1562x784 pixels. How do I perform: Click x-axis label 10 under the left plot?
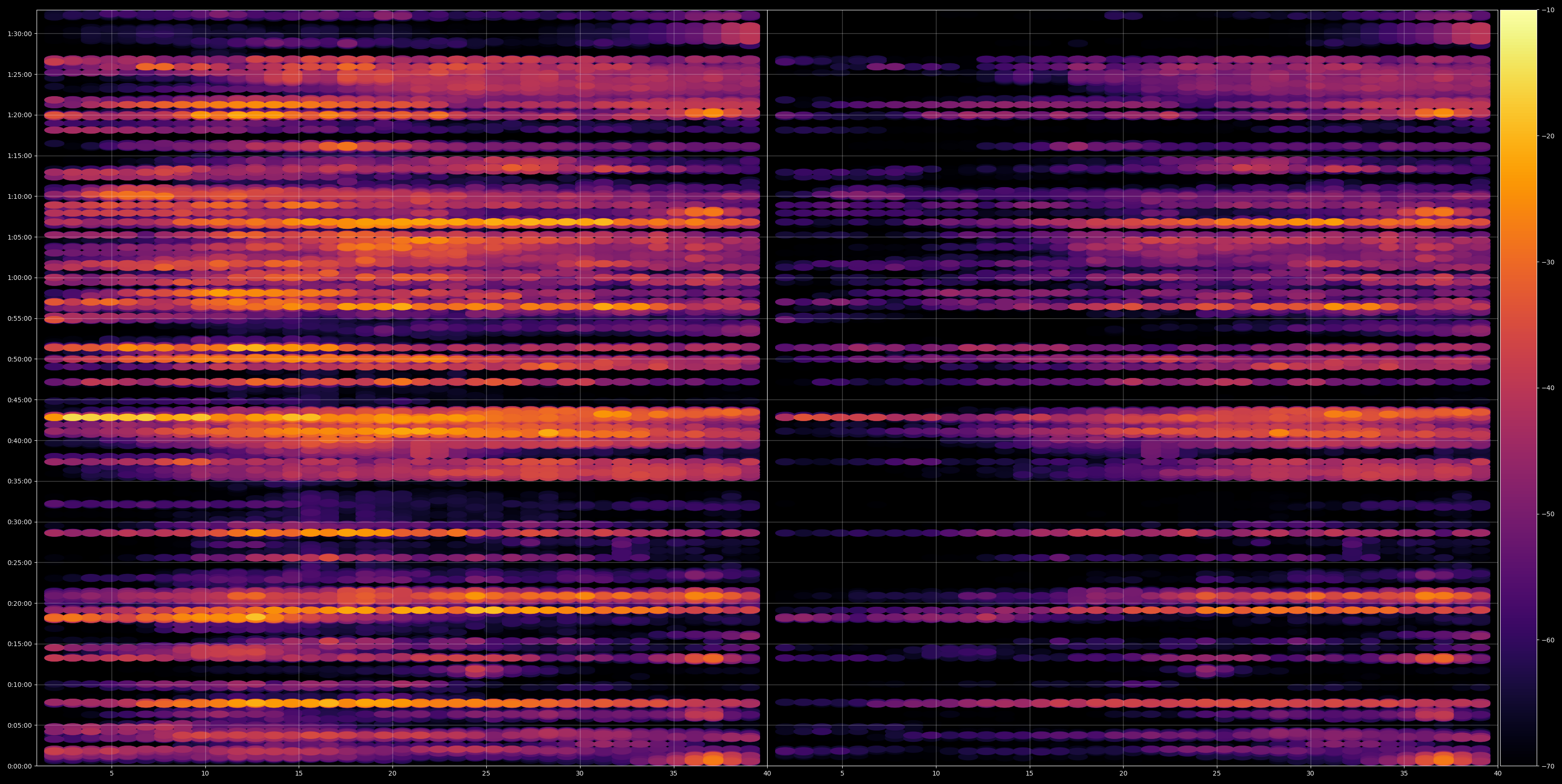tap(205, 774)
